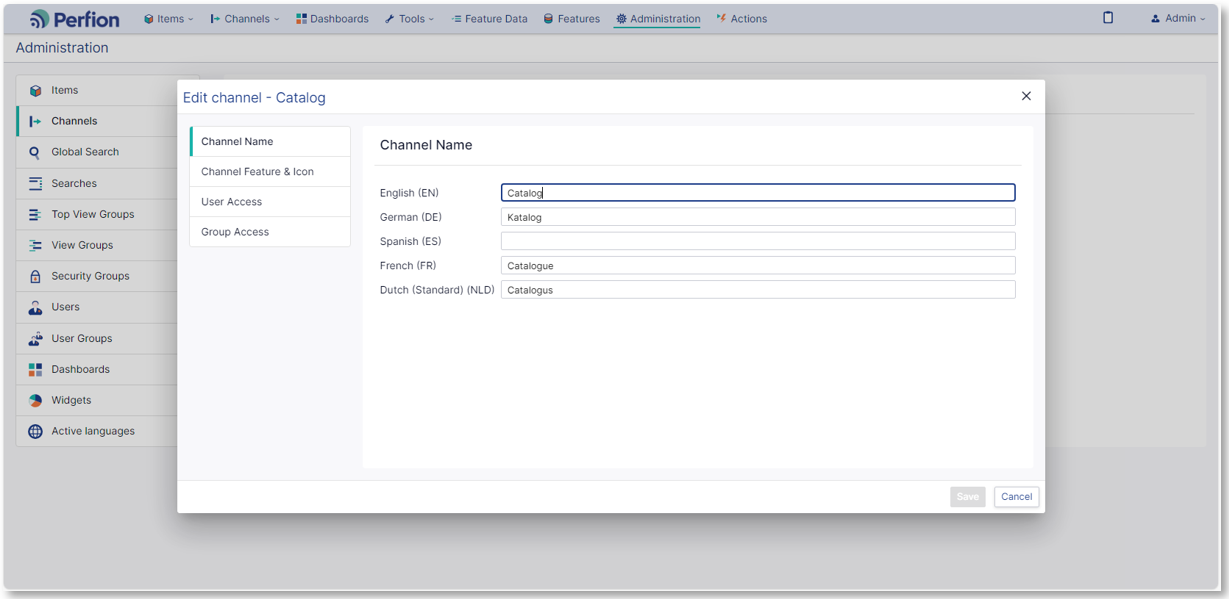Cancel the Edit channel dialog

(x=1017, y=497)
